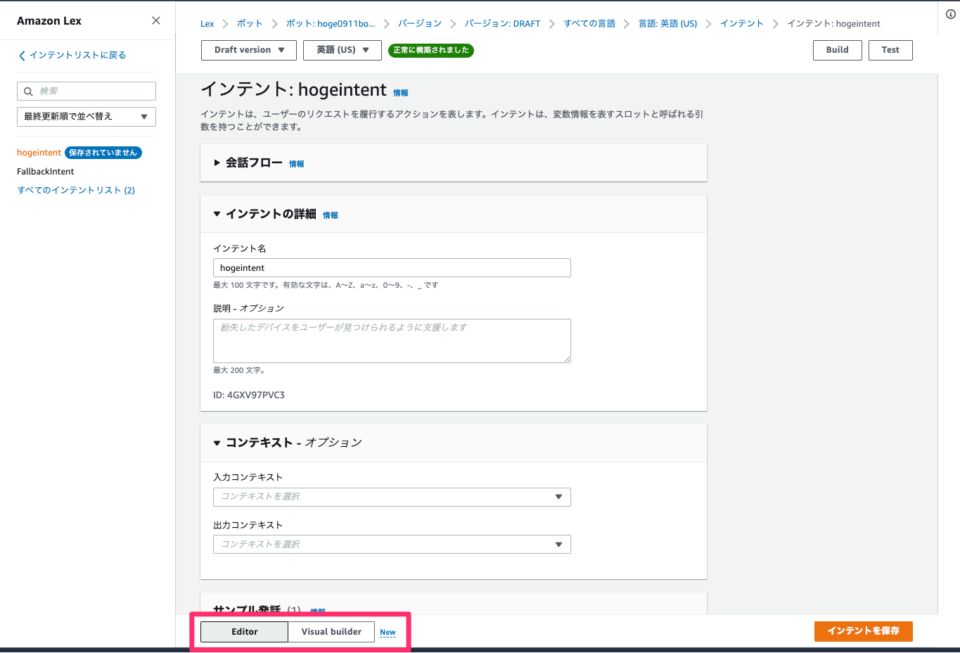Open the インテント breadcrumb link
Image resolution: width=960 pixels, height=653 pixels.
click(x=741, y=24)
